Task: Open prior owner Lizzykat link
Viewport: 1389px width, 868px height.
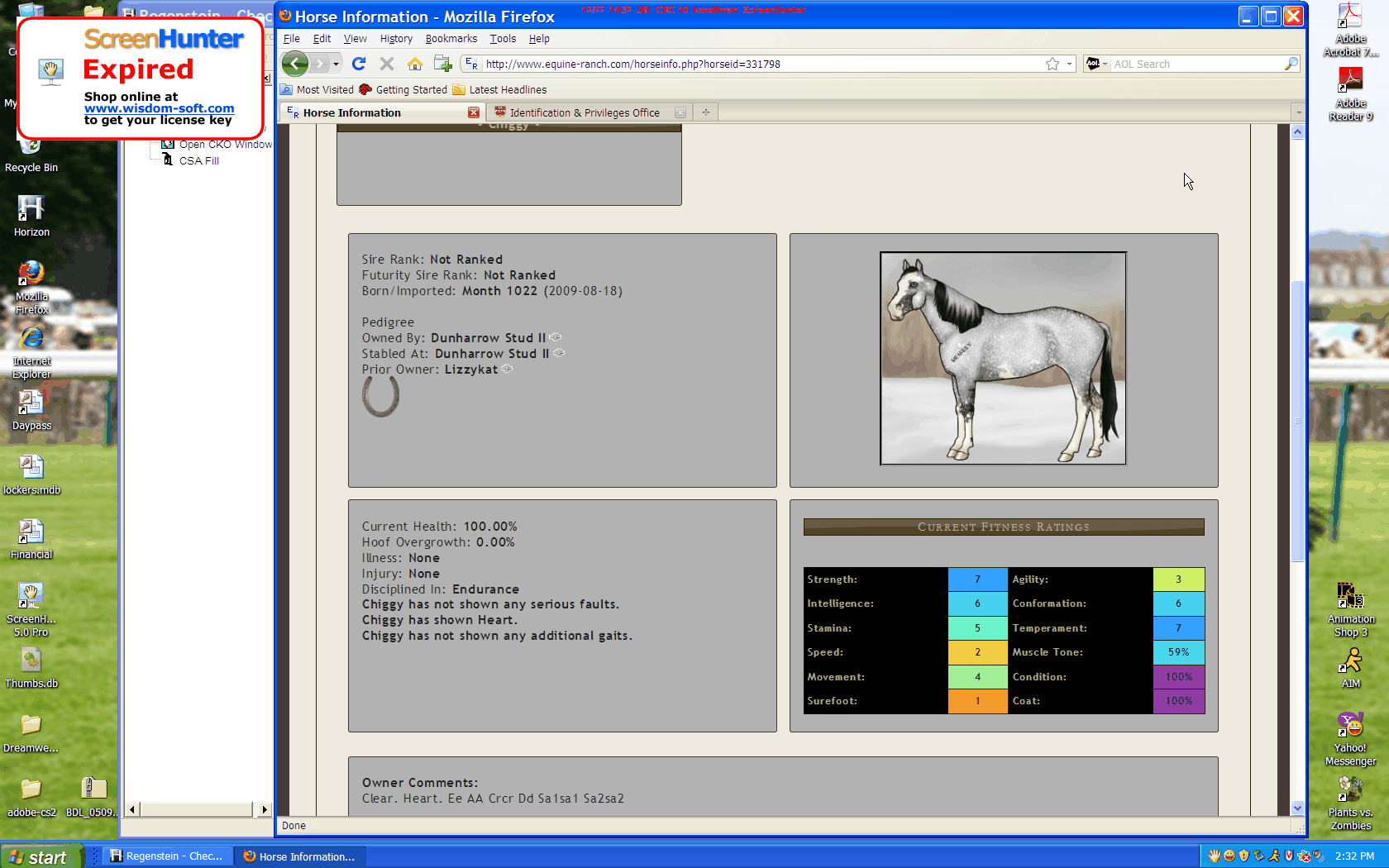Action: tap(471, 370)
